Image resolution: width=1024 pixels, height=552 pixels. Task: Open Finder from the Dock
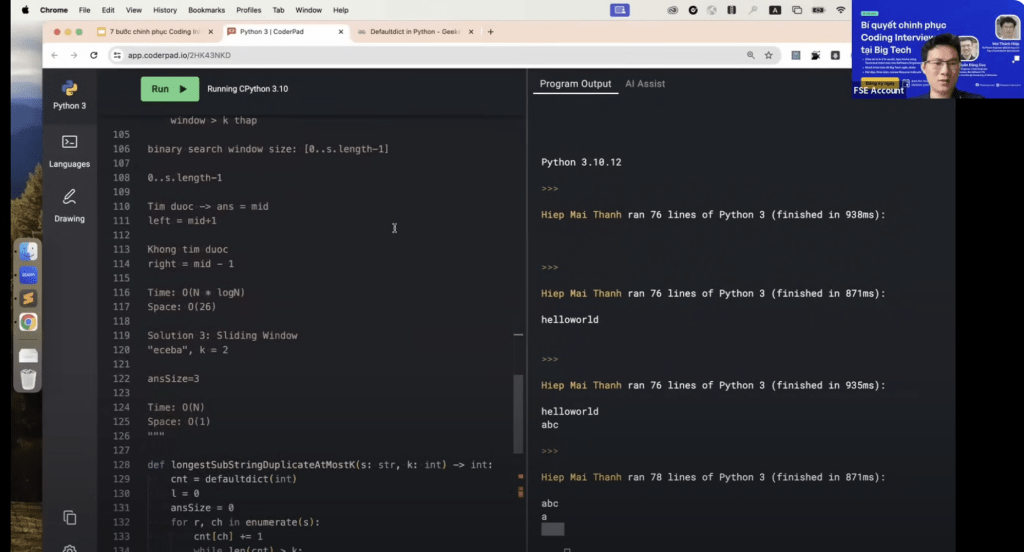click(x=28, y=252)
